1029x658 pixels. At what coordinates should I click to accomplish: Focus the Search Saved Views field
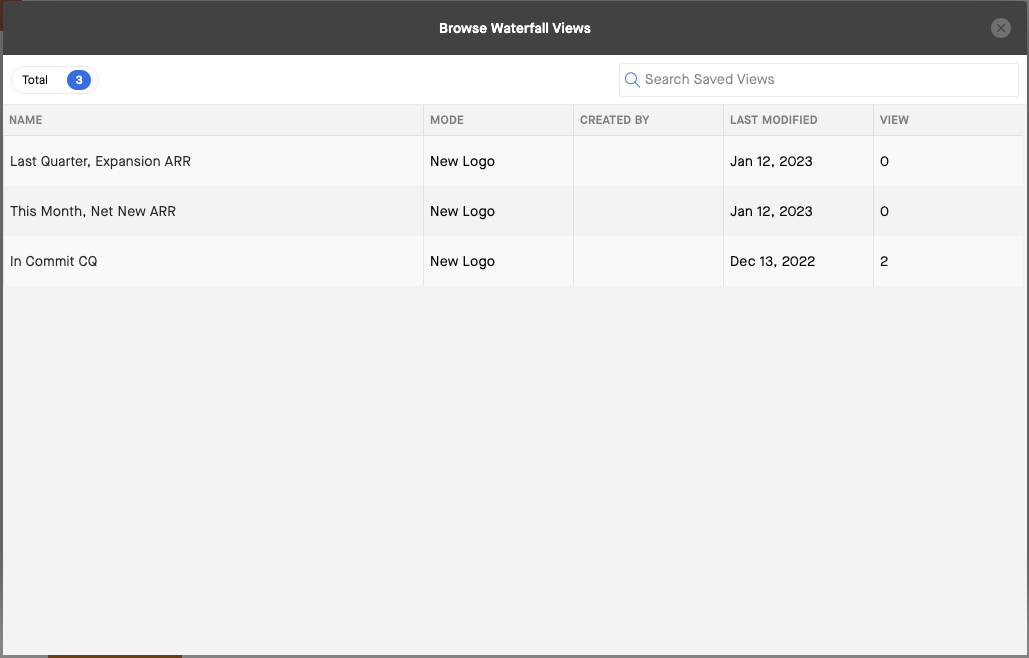click(818, 80)
